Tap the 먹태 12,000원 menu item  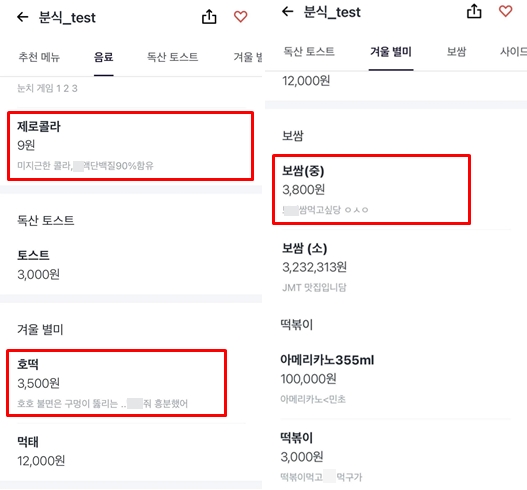[x=130, y=451]
